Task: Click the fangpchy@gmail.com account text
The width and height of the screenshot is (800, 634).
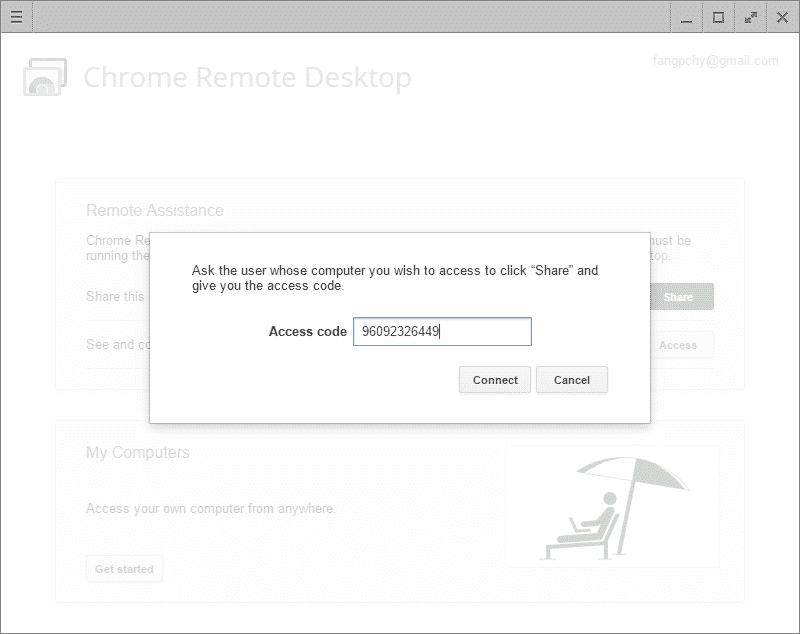Action: tap(715, 61)
